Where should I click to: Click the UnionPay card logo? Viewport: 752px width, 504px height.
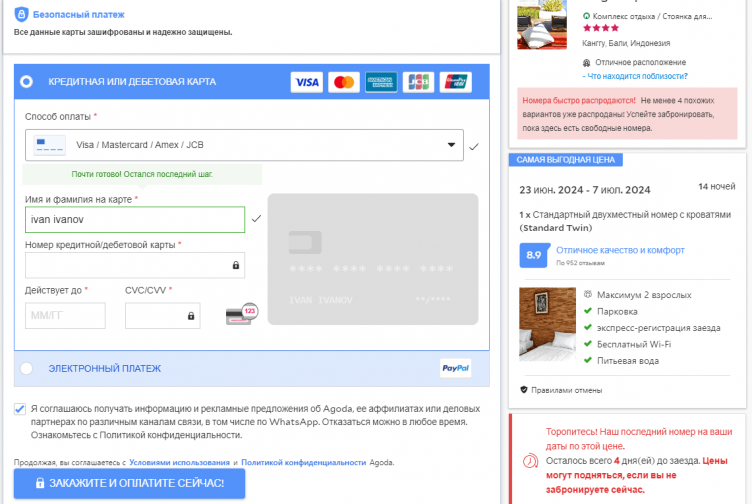(x=456, y=82)
